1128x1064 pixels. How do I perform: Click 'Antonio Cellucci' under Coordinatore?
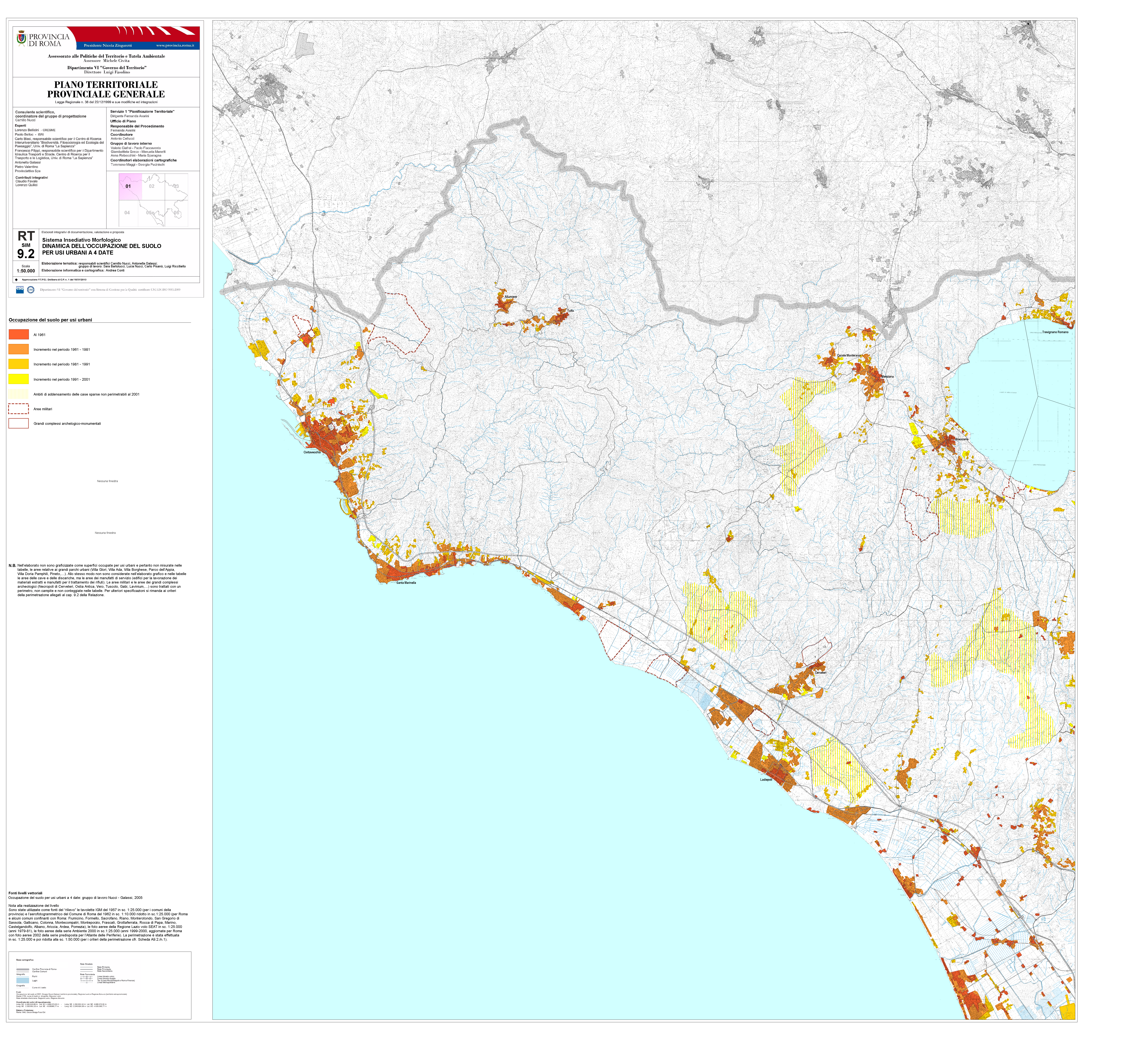pyautogui.click(x=123, y=138)
